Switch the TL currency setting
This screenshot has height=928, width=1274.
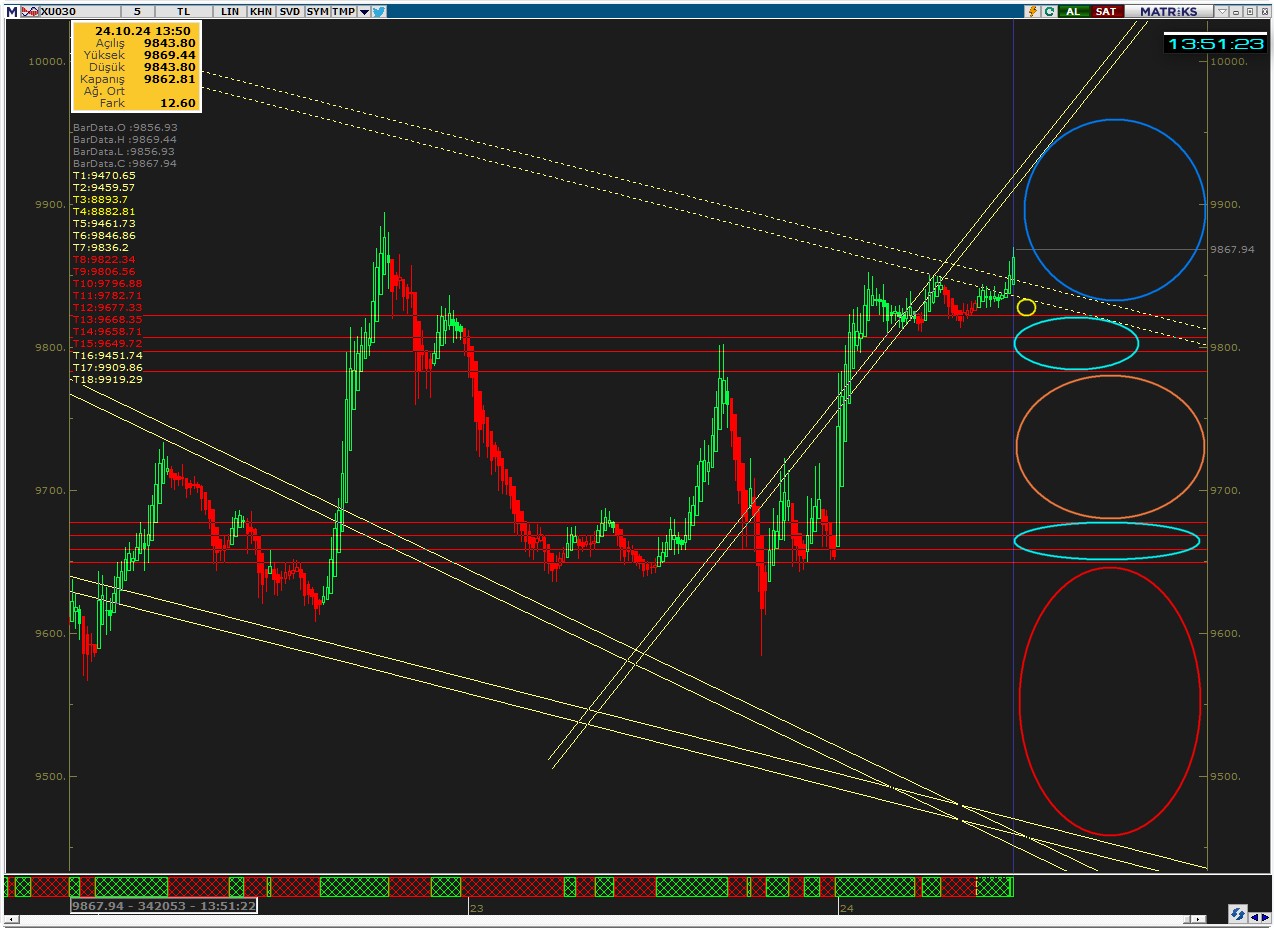point(183,11)
